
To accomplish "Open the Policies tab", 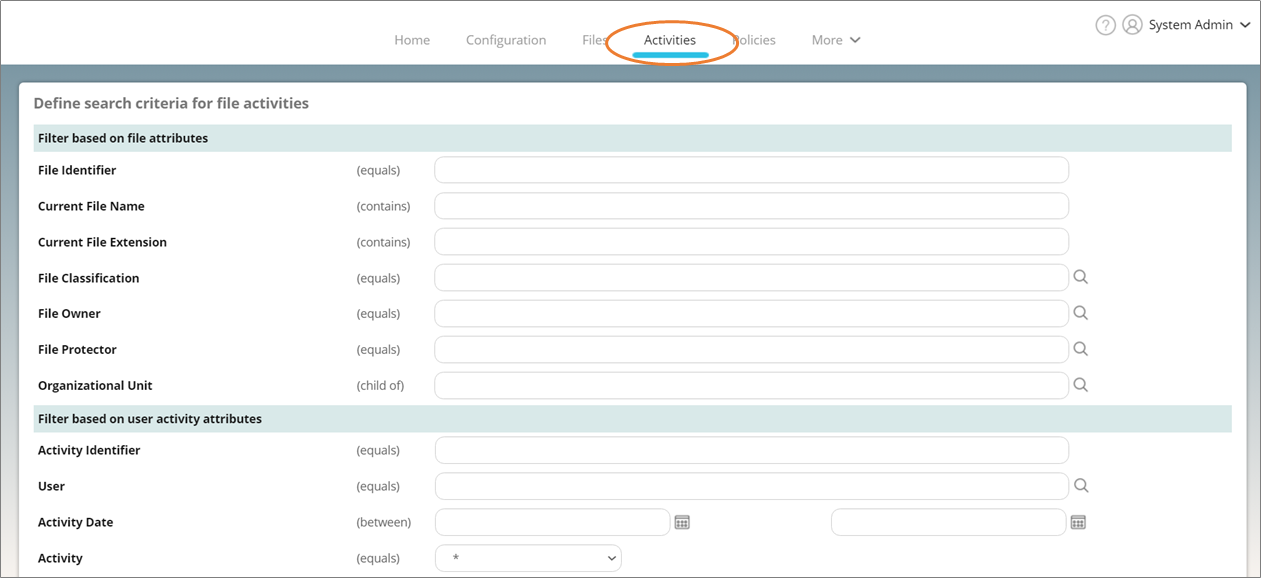I will [756, 40].
